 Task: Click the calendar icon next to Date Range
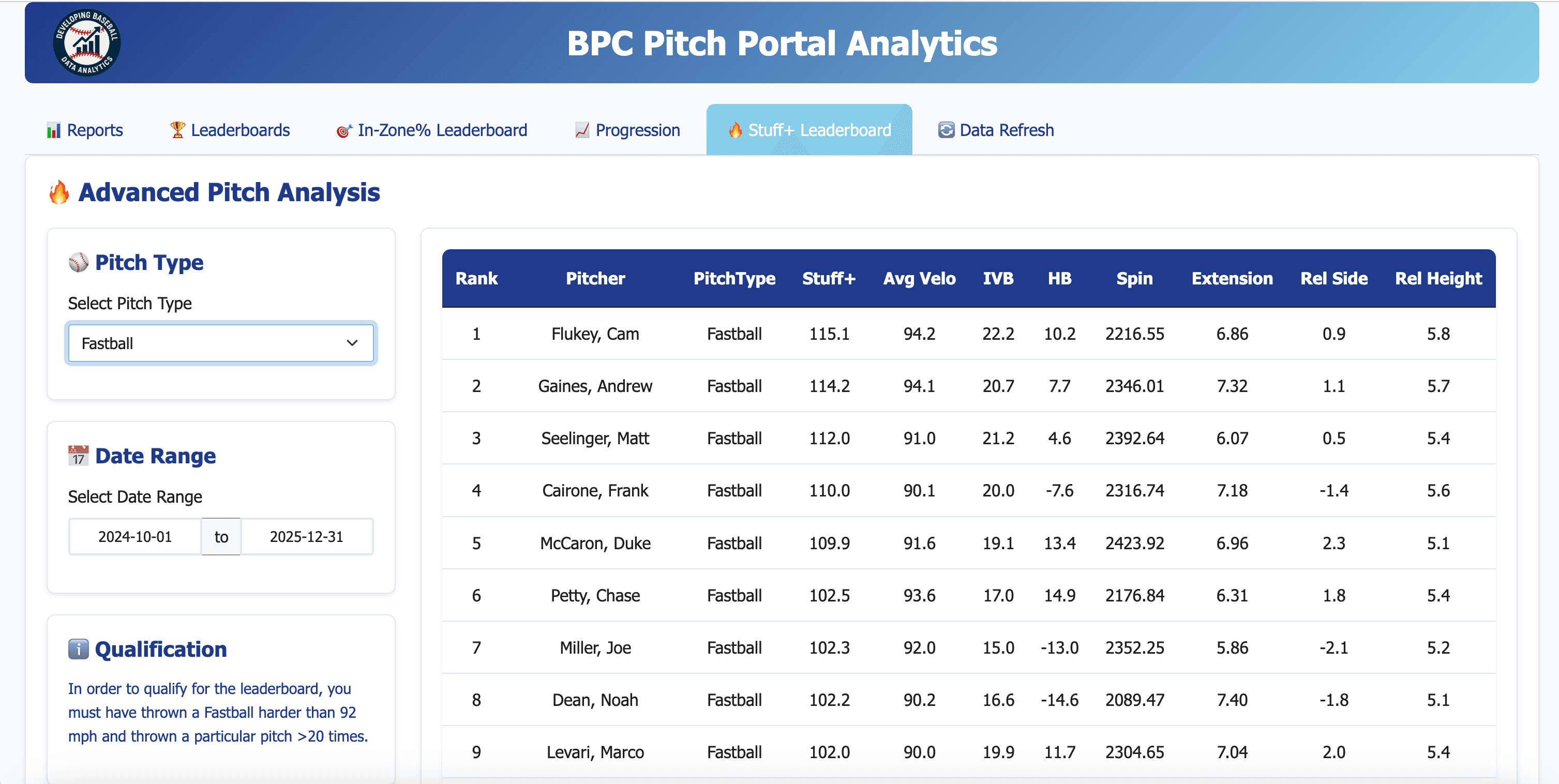[78, 456]
